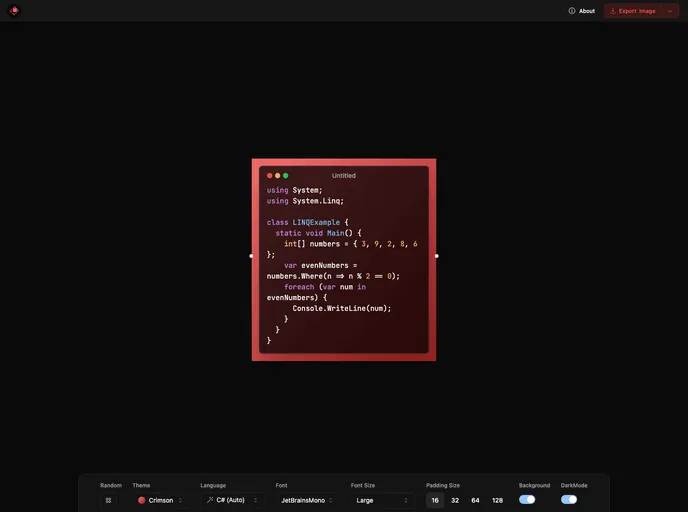Screen dimensions: 688x512
Task: Click the Untitled title field
Action: pyautogui.click(x=344, y=175)
